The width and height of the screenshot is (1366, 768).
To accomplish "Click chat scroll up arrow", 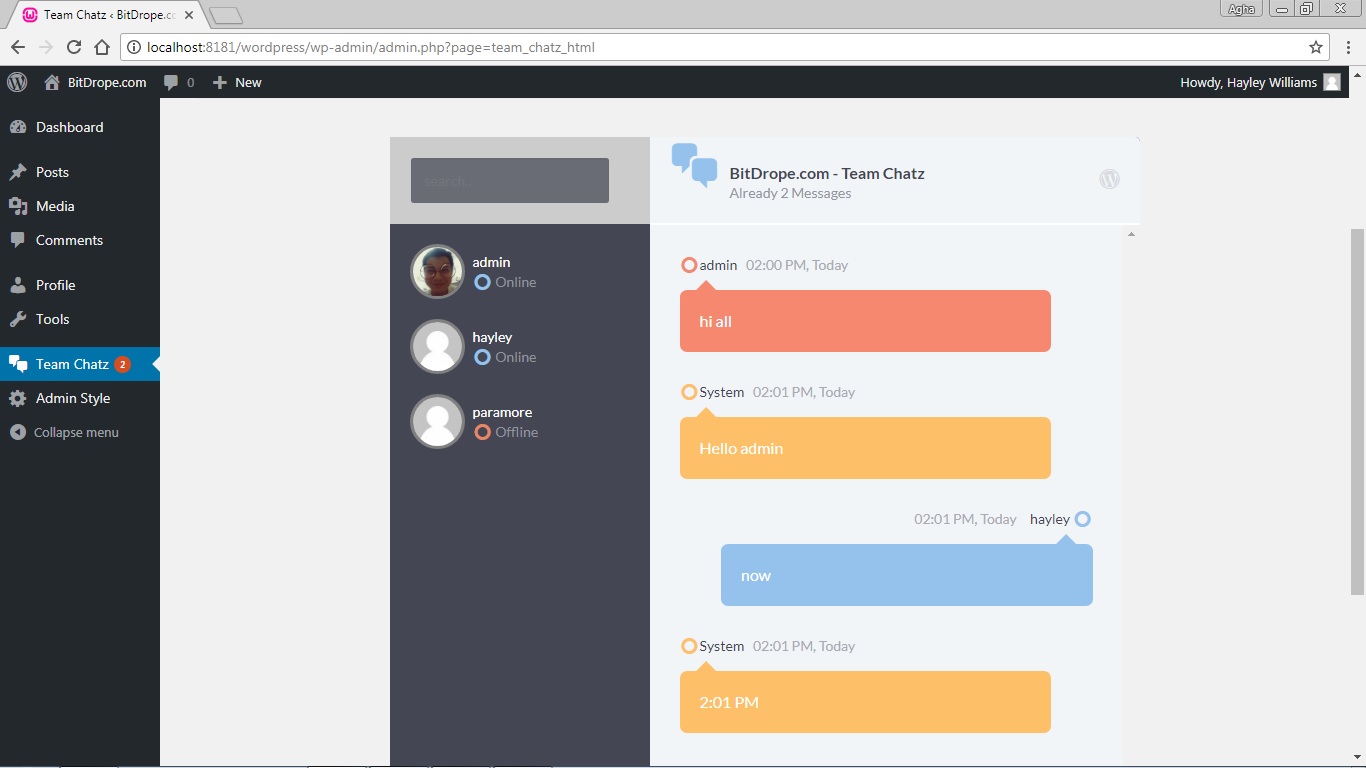I will tap(1131, 234).
